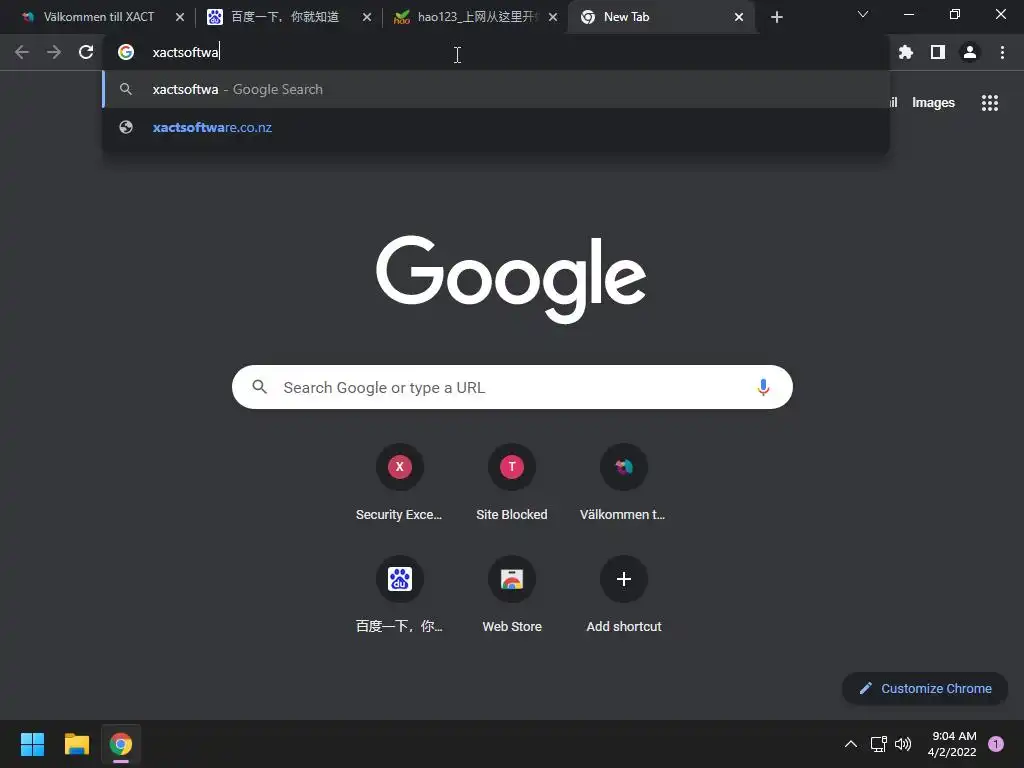Click the Google icon in address bar
Viewport: 1024px width, 768px height.
click(126, 52)
